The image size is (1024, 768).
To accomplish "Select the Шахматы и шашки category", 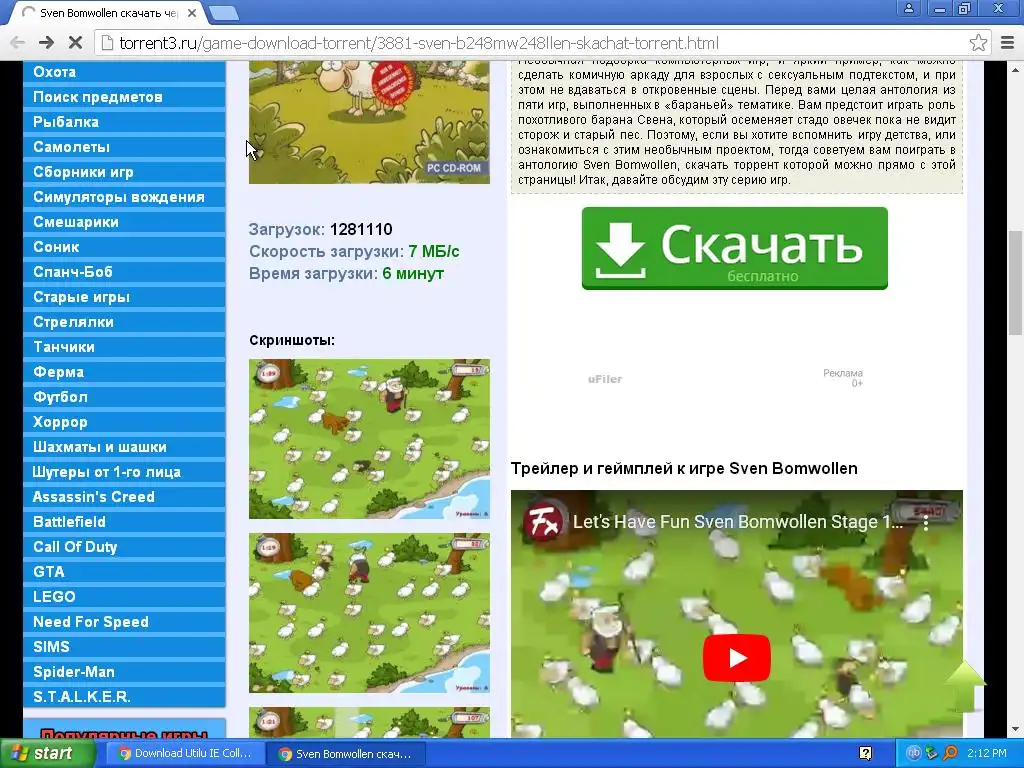I will point(124,447).
